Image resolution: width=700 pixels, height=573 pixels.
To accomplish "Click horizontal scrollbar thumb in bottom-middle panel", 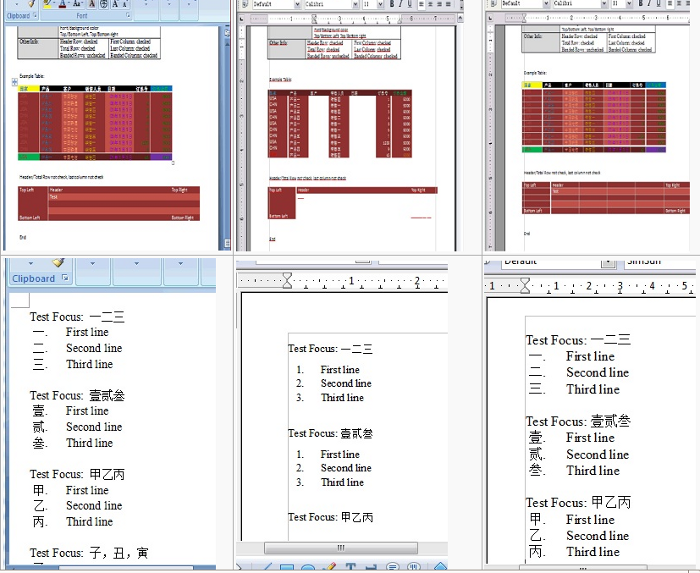I will click(x=341, y=548).
